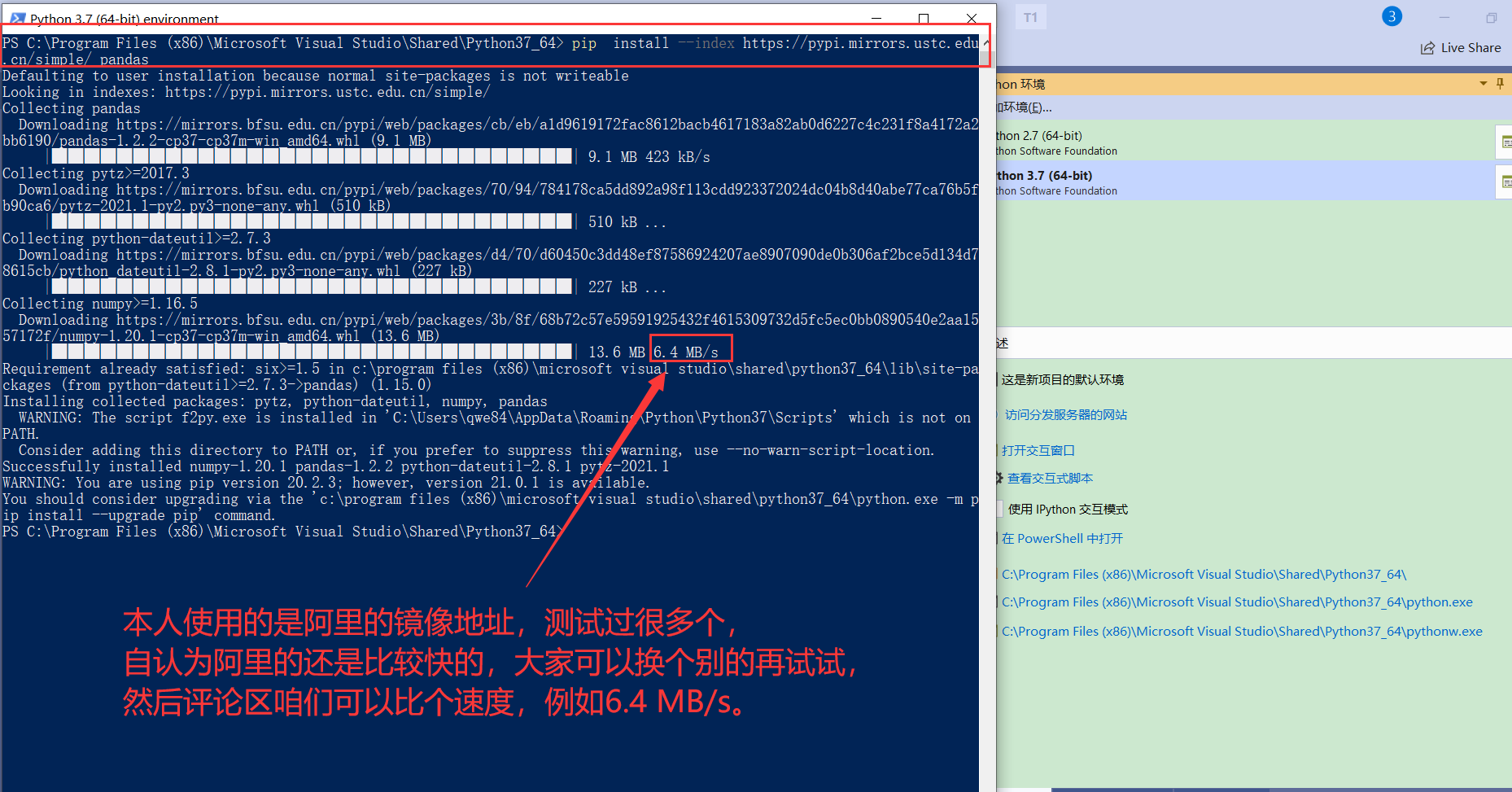Open the package manager icon for Python 3.7

pyautogui.click(x=1505, y=182)
